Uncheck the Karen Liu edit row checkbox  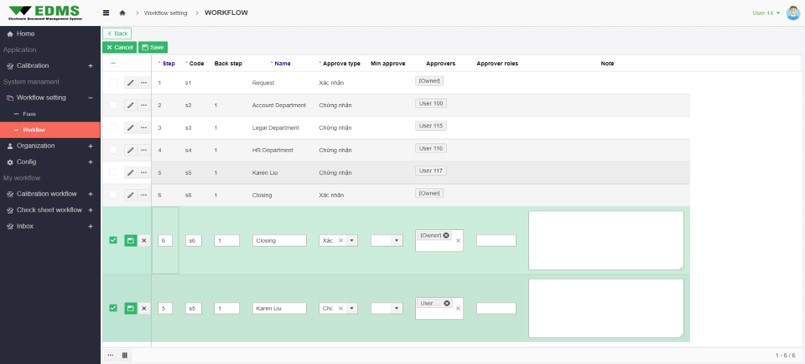113,308
